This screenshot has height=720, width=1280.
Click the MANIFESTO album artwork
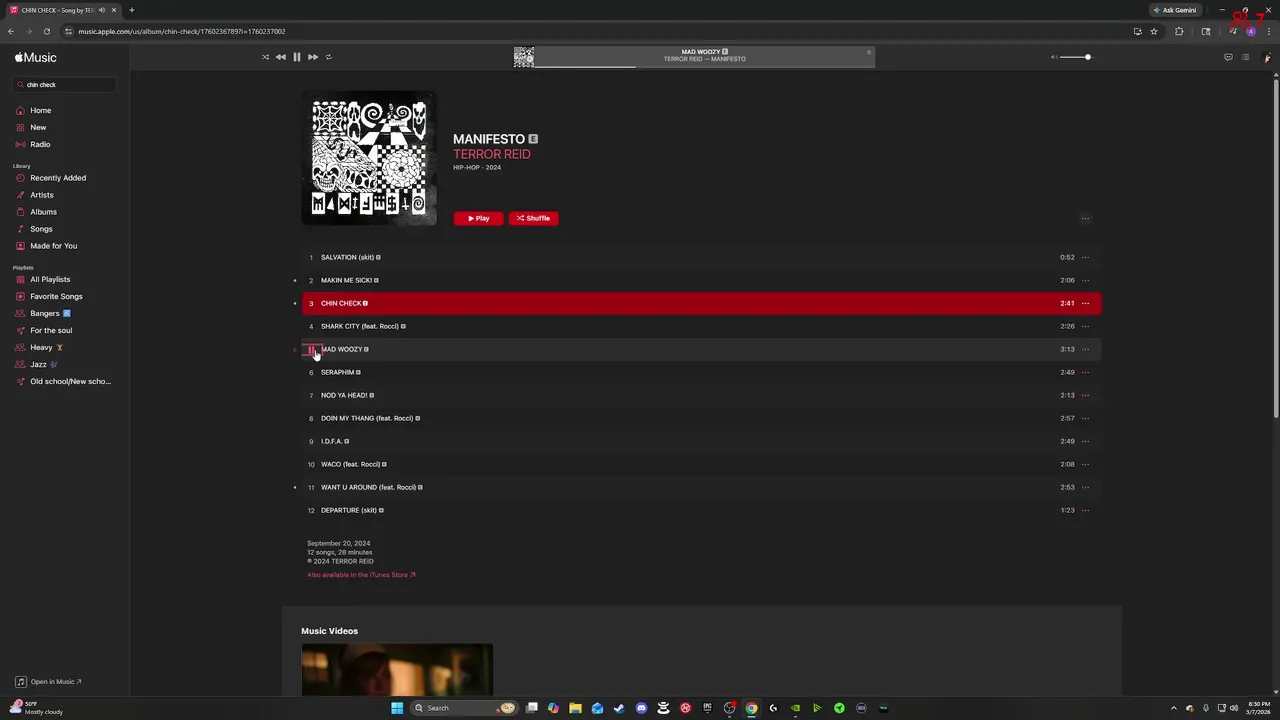369,158
